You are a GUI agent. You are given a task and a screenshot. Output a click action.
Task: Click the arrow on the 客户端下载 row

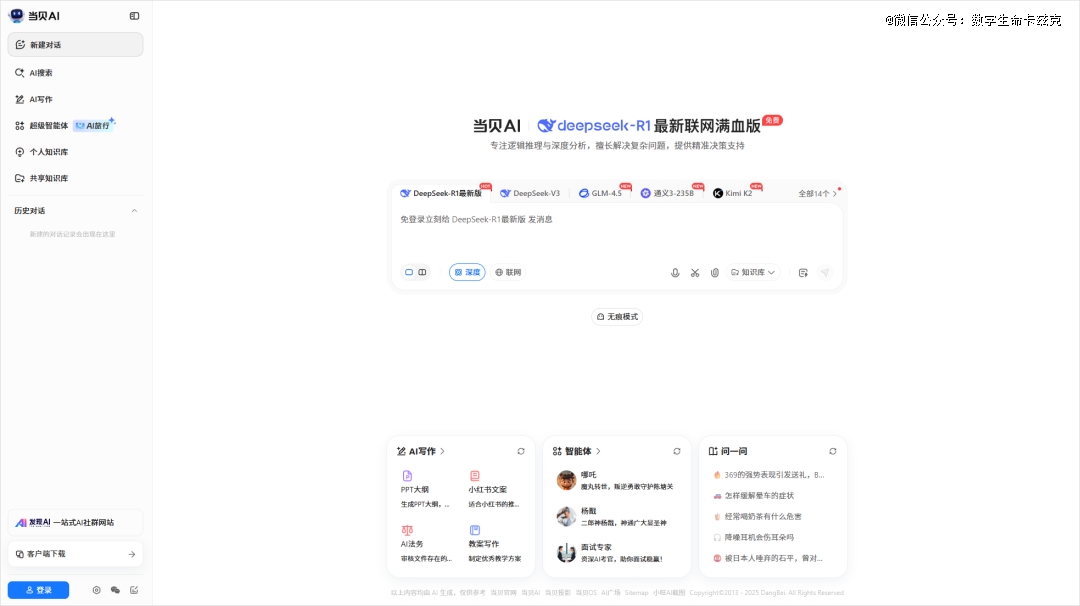click(132, 554)
